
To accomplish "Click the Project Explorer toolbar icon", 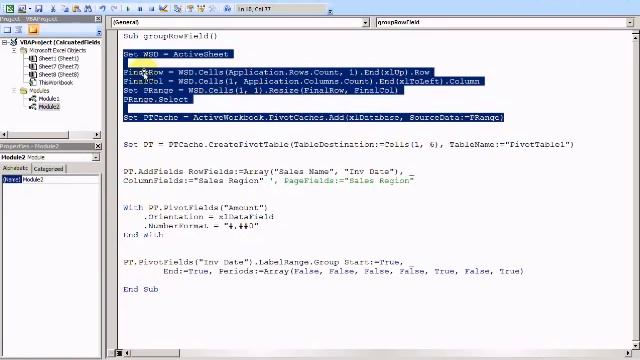I will click(x=178, y=8).
